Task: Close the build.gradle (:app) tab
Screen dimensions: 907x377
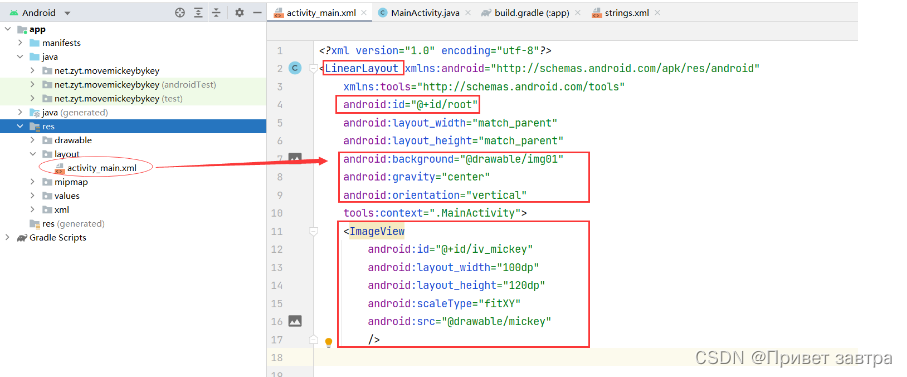Action: (578, 13)
